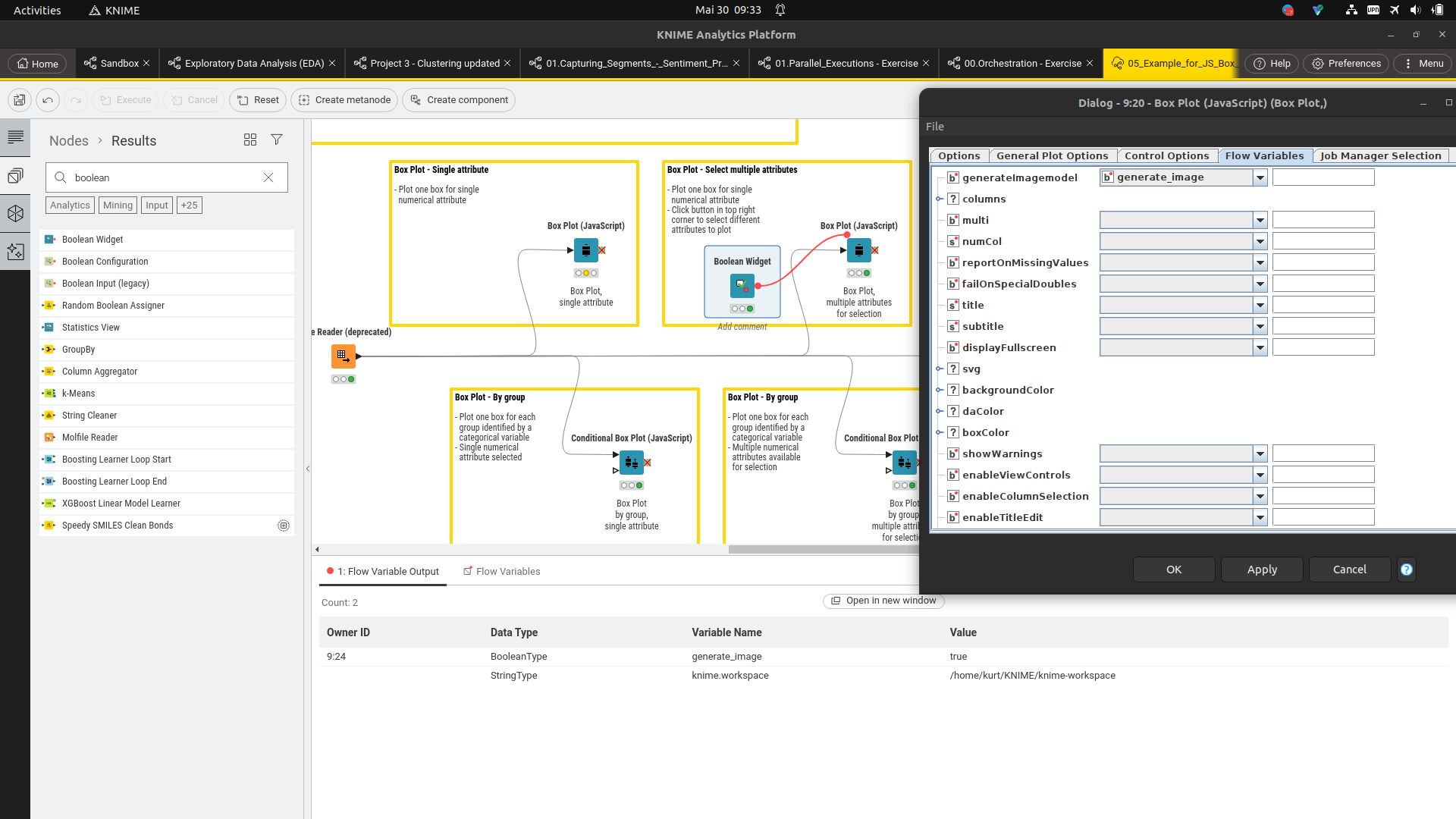Image resolution: width=1456 pixels, height=819 pixels.
Task: Open the Preferences button
Action: click(x=1346, y=64)
